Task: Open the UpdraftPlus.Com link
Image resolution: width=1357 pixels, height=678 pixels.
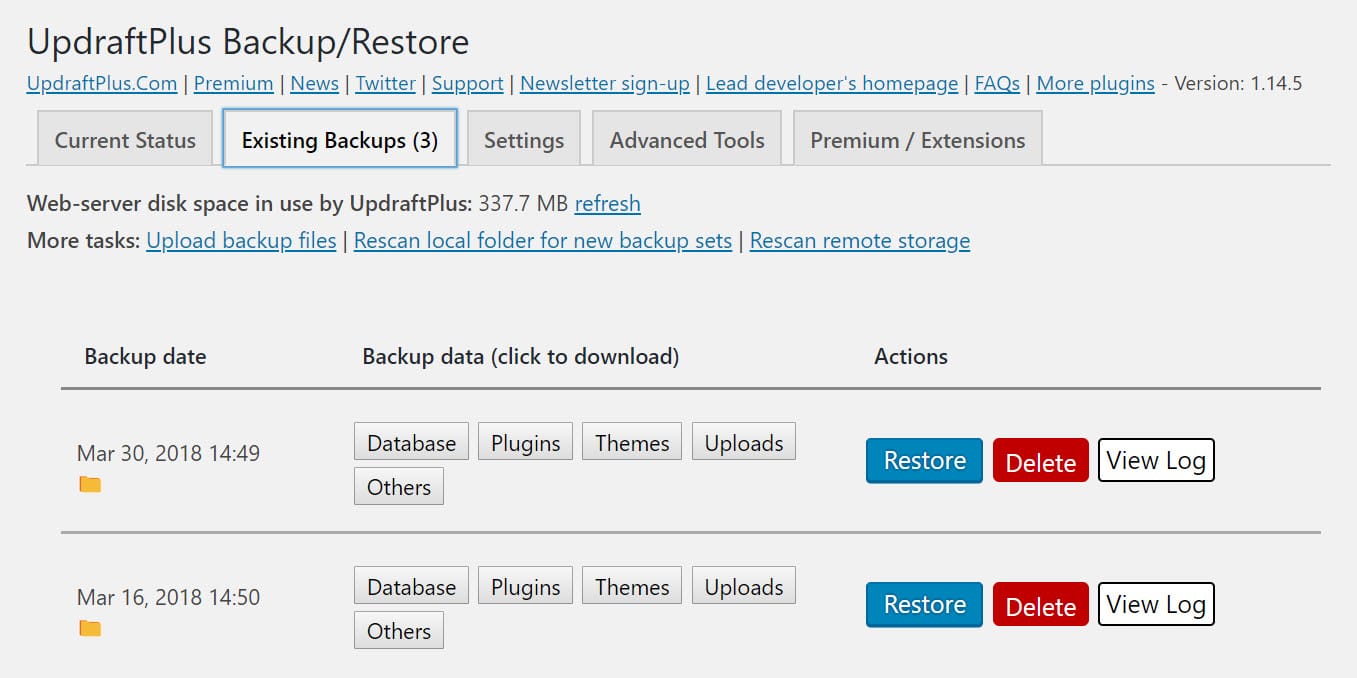Action: (102, 84)
